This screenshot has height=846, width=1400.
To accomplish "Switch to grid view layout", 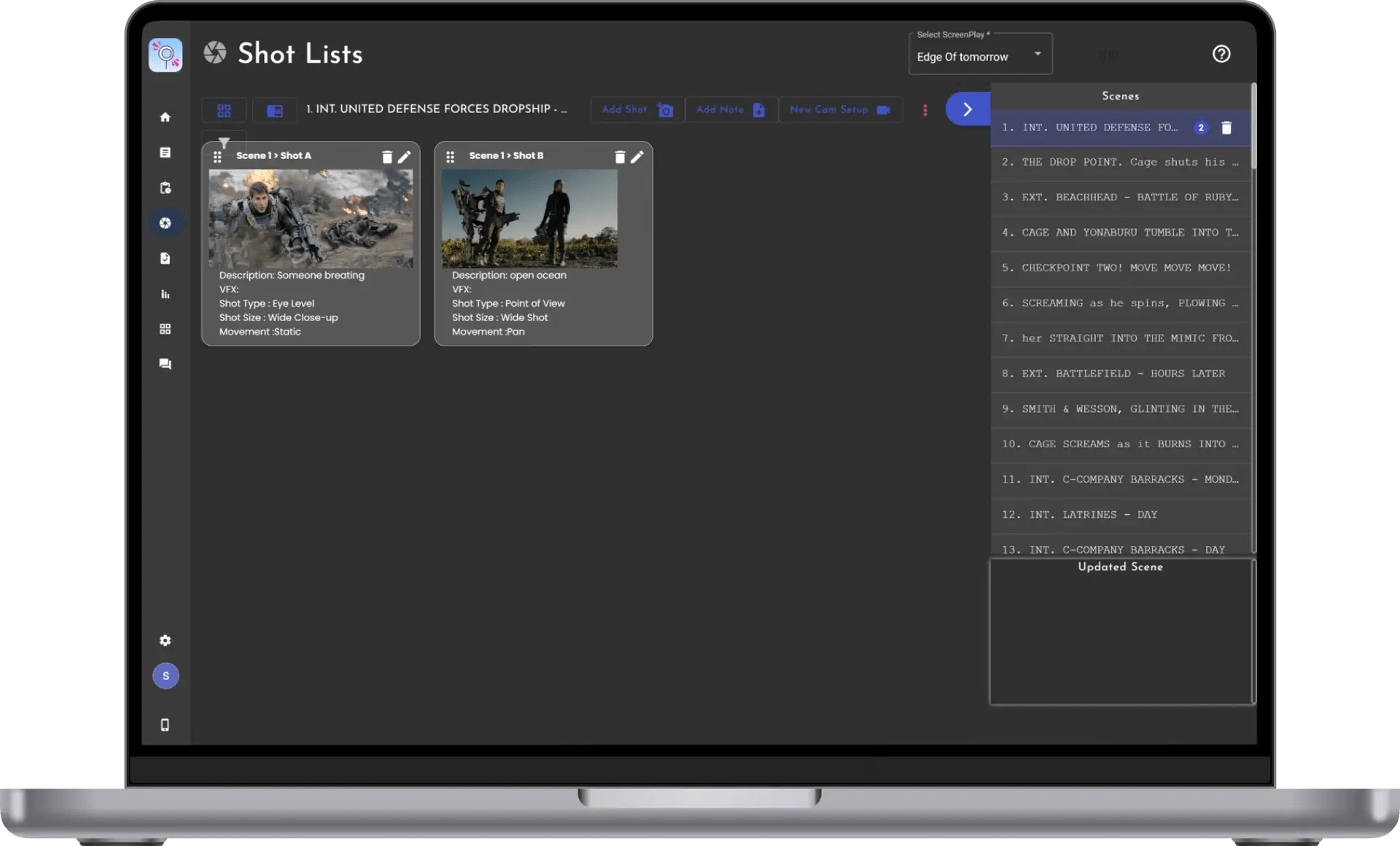I will coord(224,111).
